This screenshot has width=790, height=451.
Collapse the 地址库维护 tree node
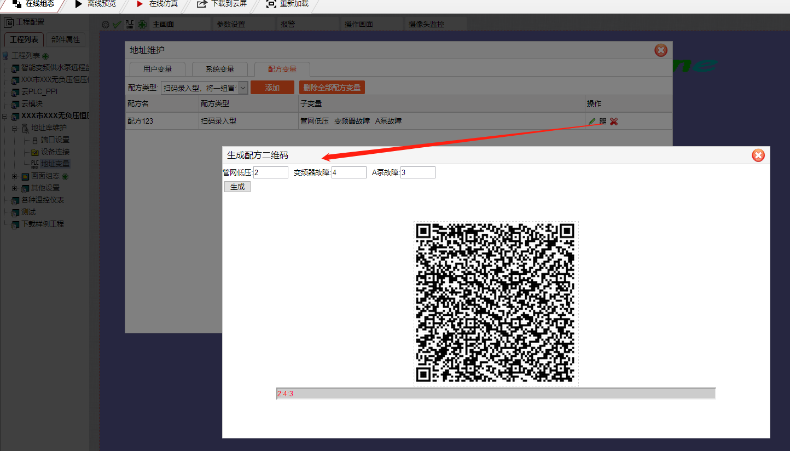pyautogui.click(x=14, y=128)
